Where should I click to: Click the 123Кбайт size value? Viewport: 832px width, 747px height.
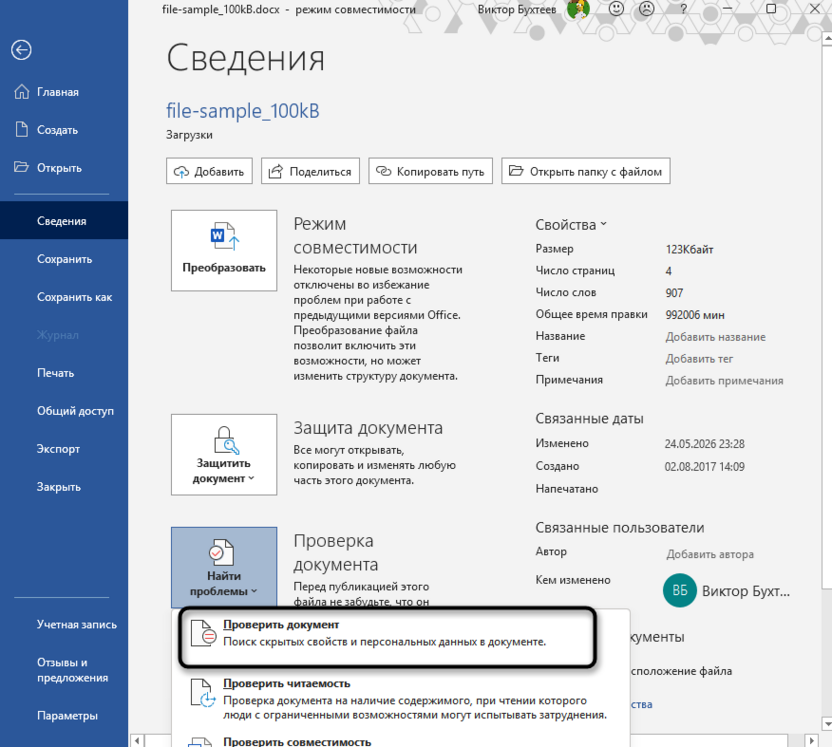tap(689, 249)
